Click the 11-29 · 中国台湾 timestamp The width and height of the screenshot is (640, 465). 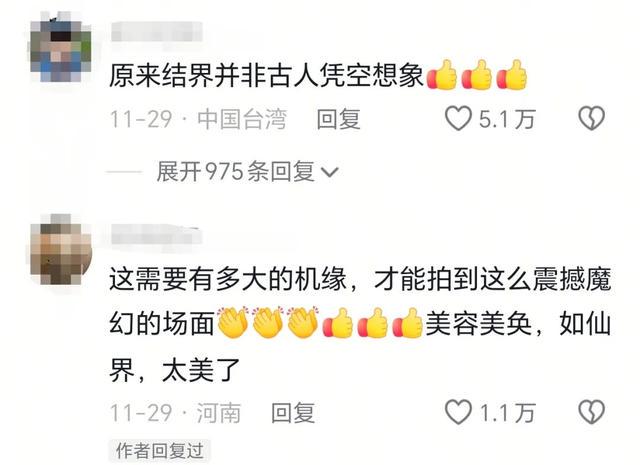[198, 119]
